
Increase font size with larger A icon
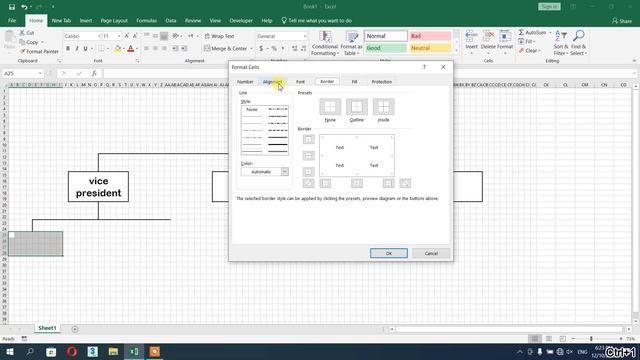(x=127, y=36)
